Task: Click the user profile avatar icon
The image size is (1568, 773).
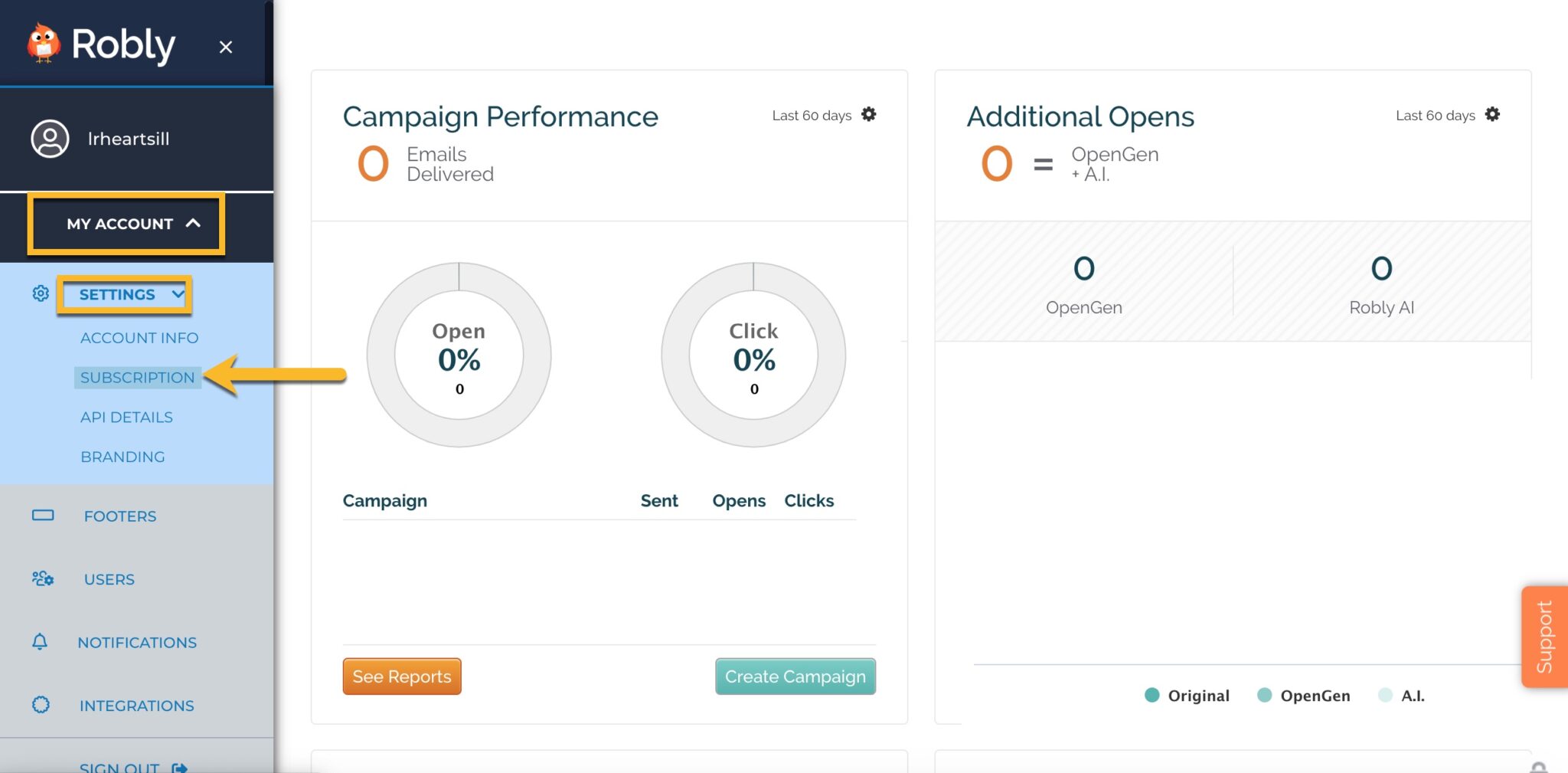Action: (x=50, y=139)
